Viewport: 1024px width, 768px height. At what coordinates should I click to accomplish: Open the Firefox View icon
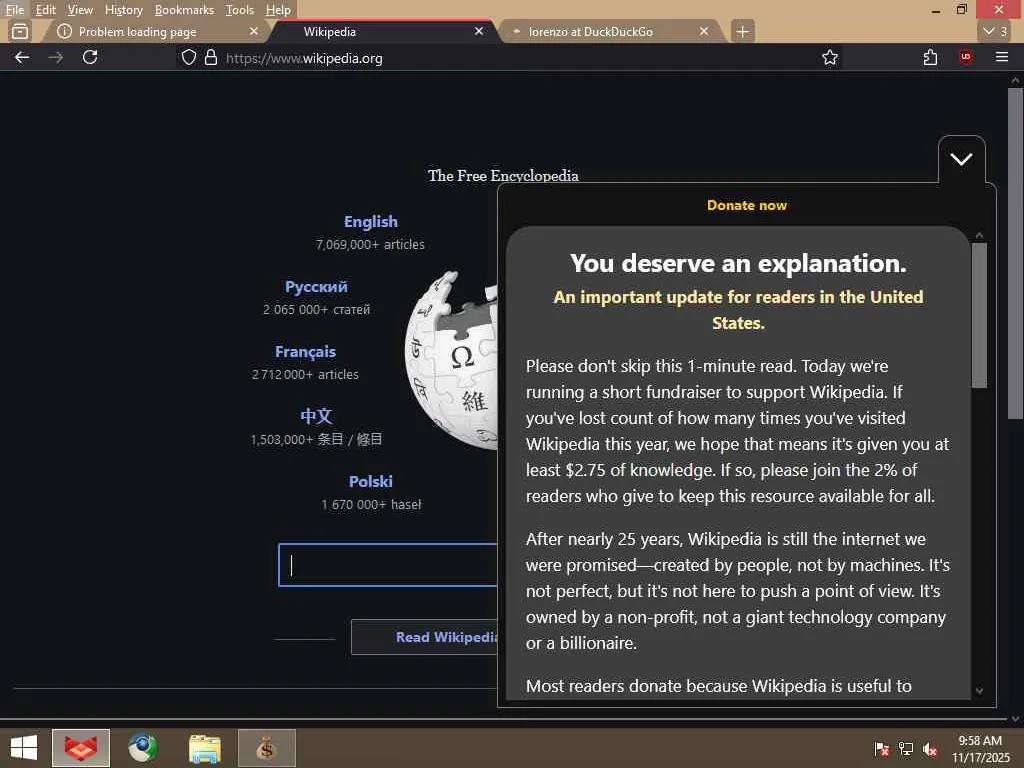20,31
